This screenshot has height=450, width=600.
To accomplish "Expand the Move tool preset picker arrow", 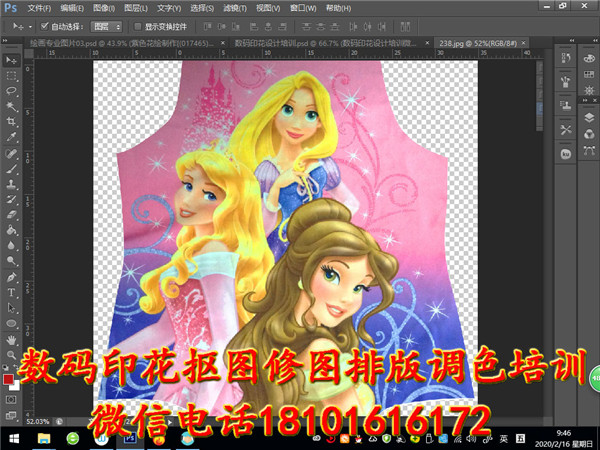I will pyautogui.click(x=29, y=26).
